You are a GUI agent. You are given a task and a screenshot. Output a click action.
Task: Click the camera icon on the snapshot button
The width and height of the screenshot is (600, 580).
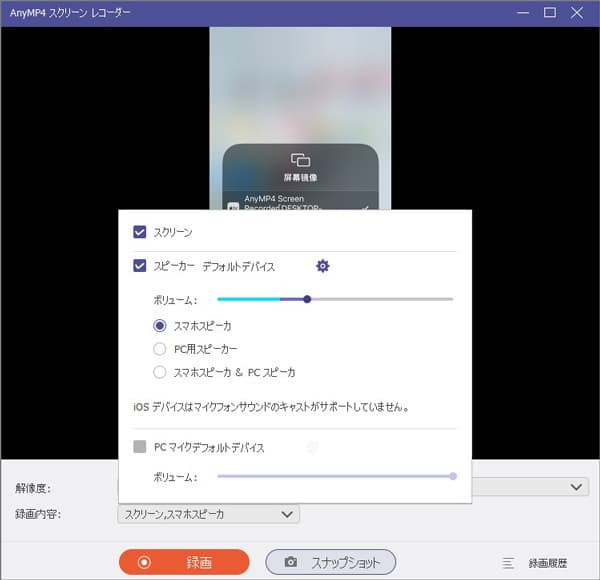click(291, 562)
